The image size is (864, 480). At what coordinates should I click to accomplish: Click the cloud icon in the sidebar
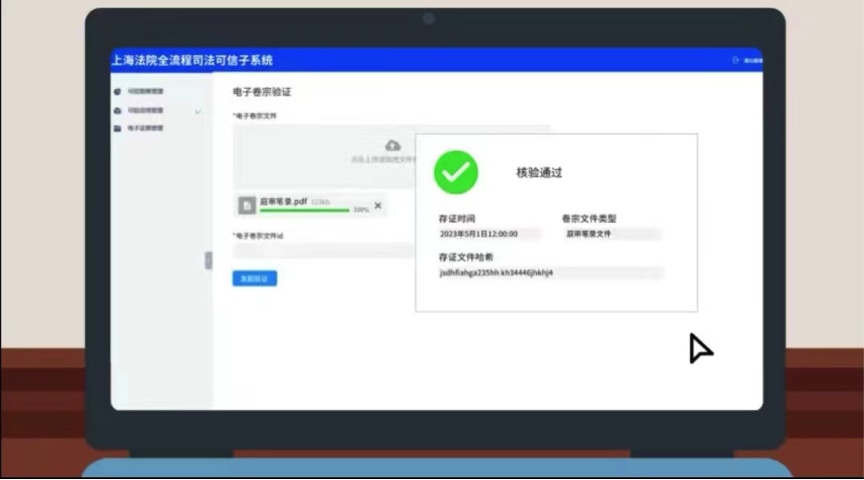(117, 111)
